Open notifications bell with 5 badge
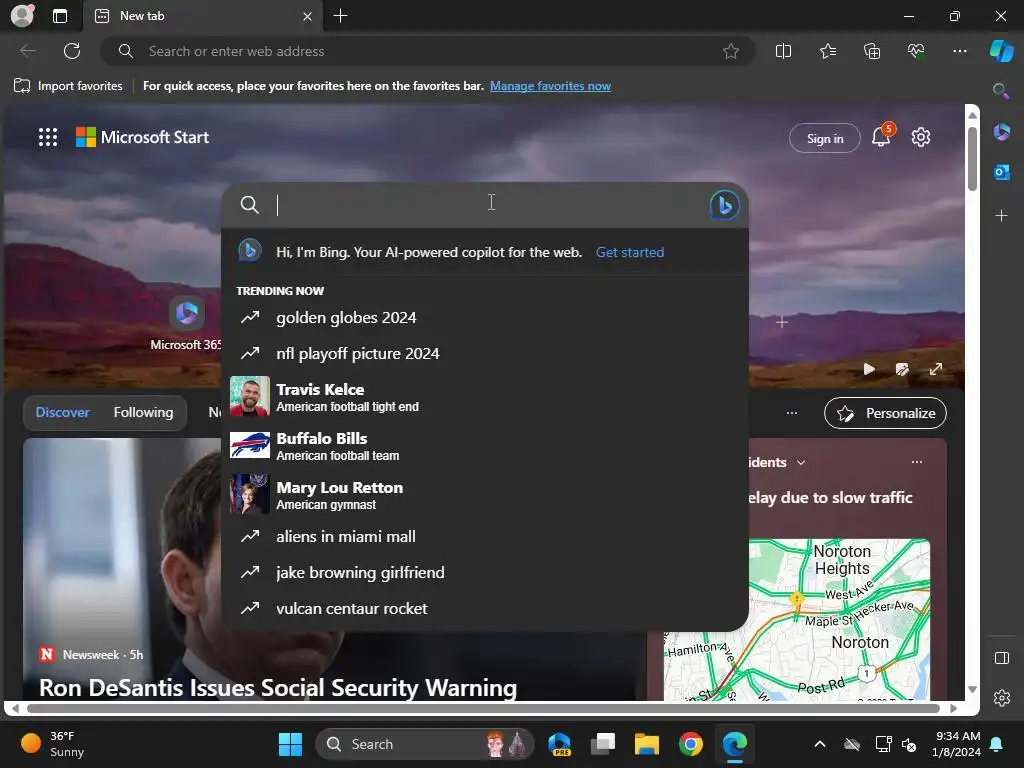Screen dimensions: 1024x768 click(x=882, y=136)
